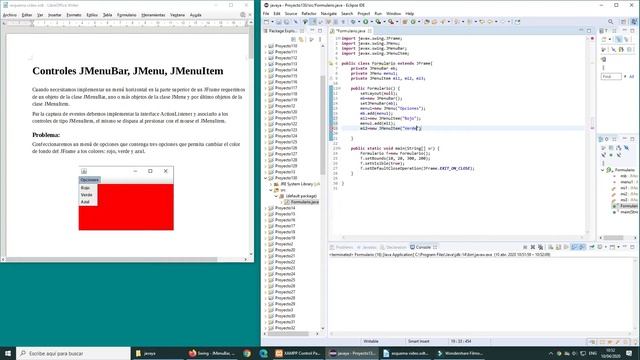This screenshot has height=360, width=640.
Task: Open dropdown next to Run button
Action: (371, 22)
